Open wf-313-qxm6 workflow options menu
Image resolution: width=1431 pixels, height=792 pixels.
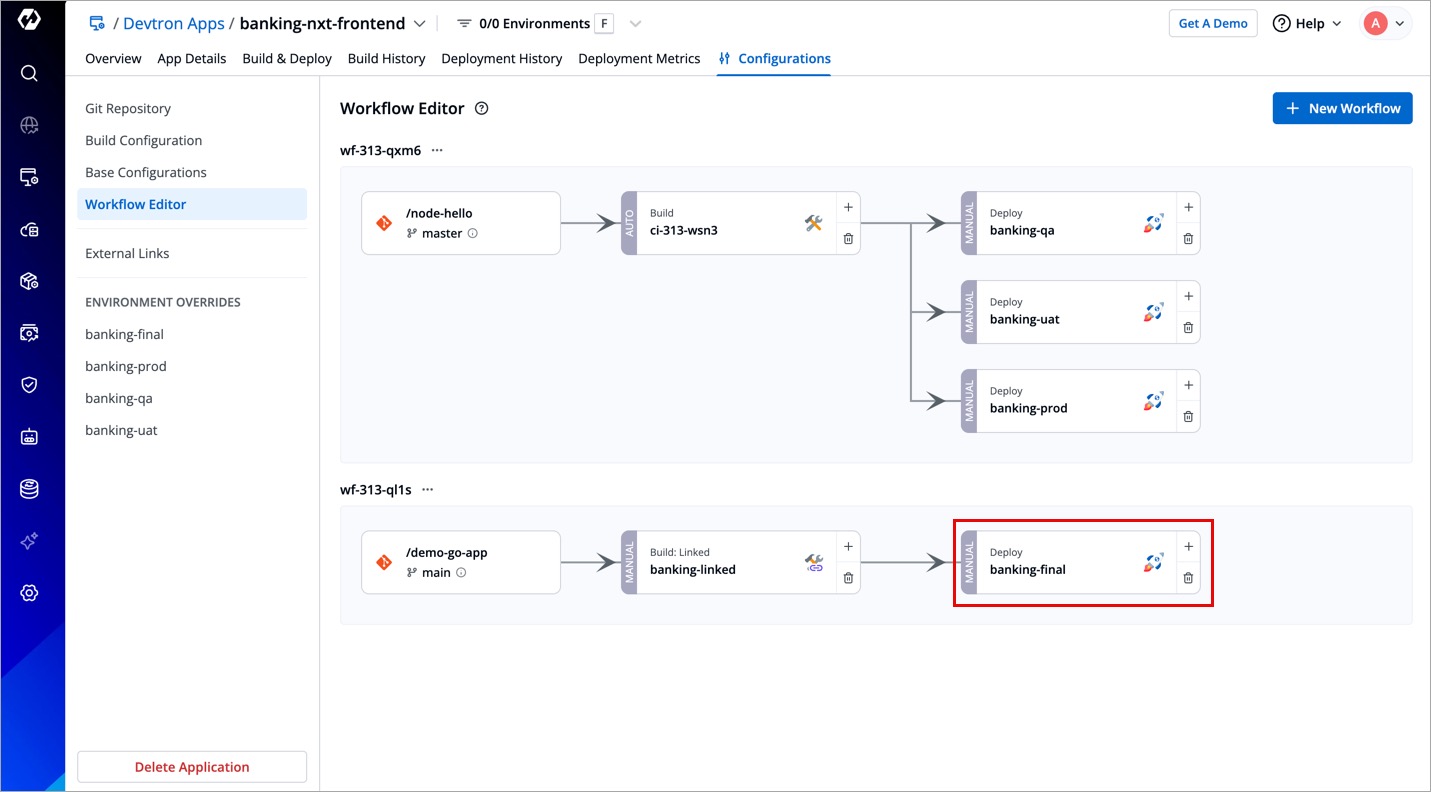click(x=437, y=151)
